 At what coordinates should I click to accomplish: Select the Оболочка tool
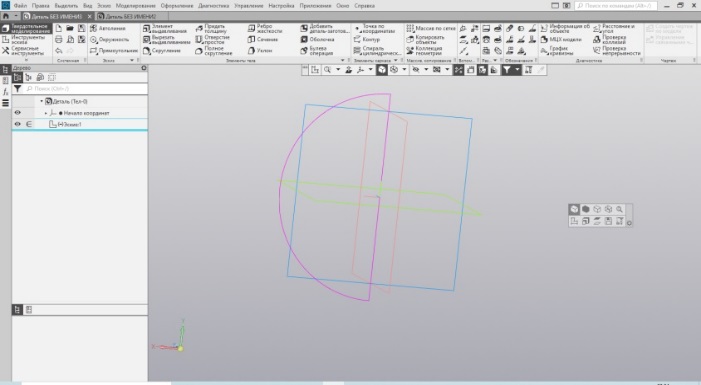click(x=318, y=39)
